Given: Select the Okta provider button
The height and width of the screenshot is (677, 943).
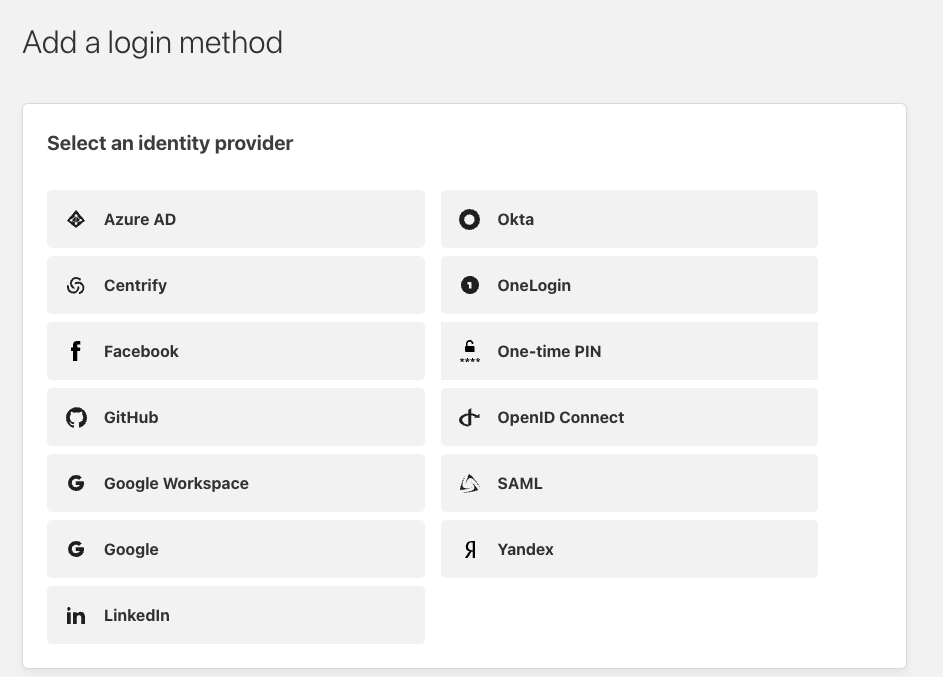Looking at the screenshot, I should (629, 219).
